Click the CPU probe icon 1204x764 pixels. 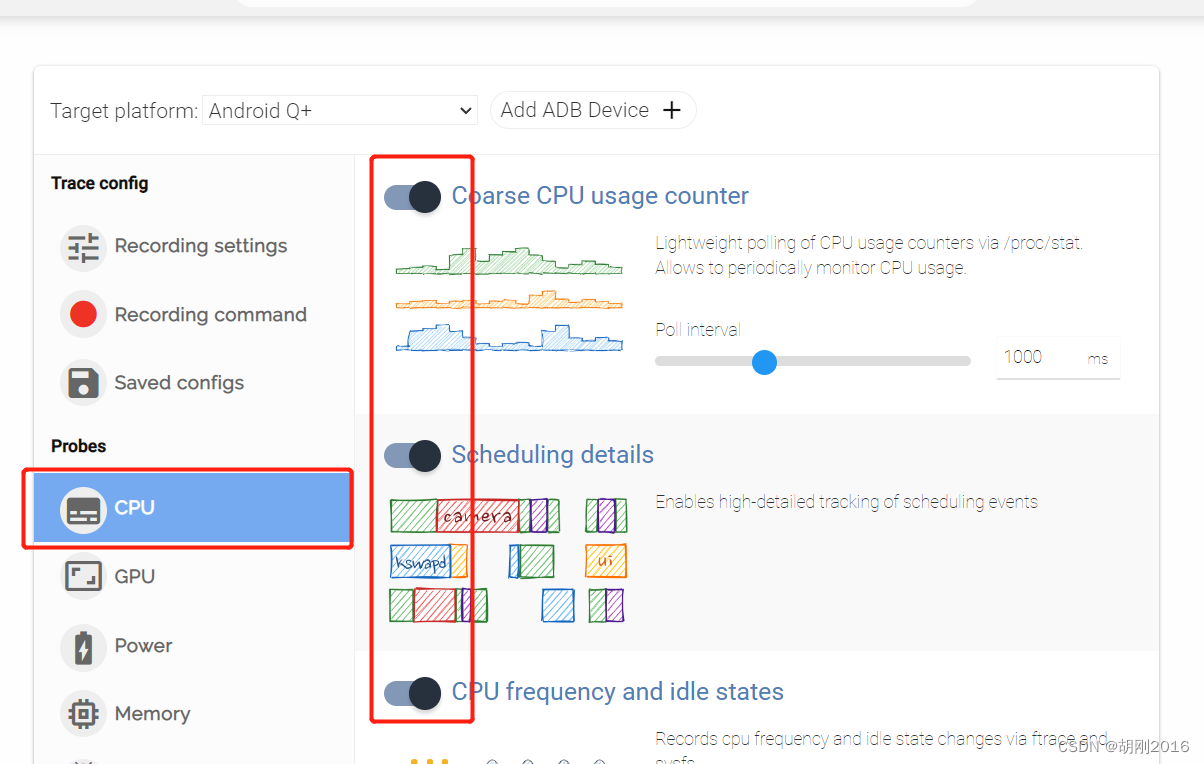pos(83,509)
